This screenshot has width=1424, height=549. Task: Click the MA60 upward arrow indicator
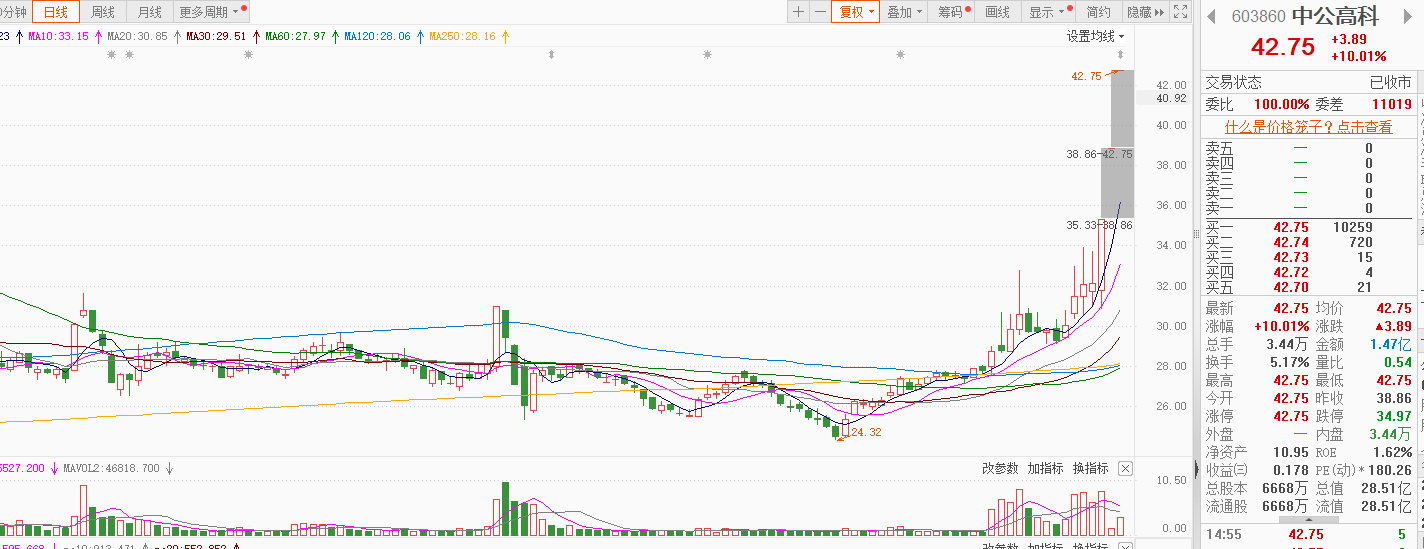click(x=336, y=37)
